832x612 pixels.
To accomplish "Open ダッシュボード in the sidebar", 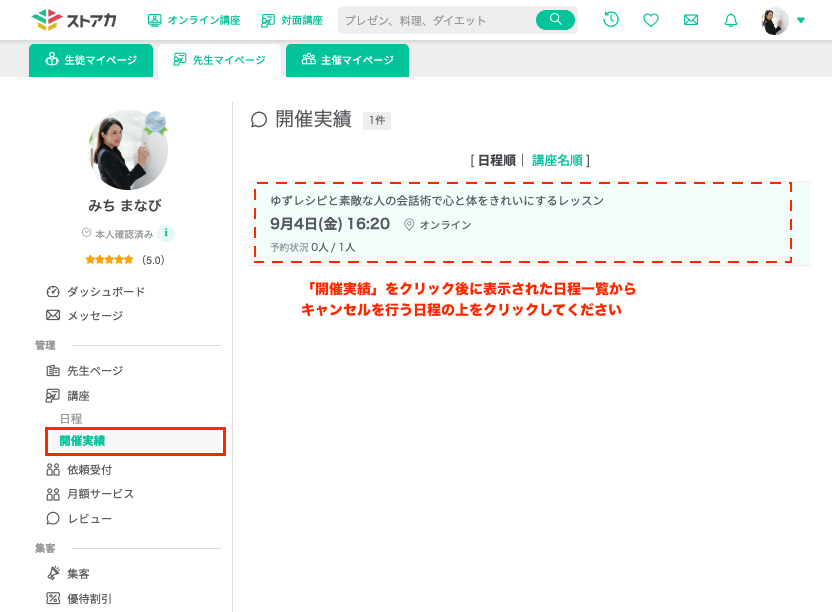I will click(x=96, y=291).
